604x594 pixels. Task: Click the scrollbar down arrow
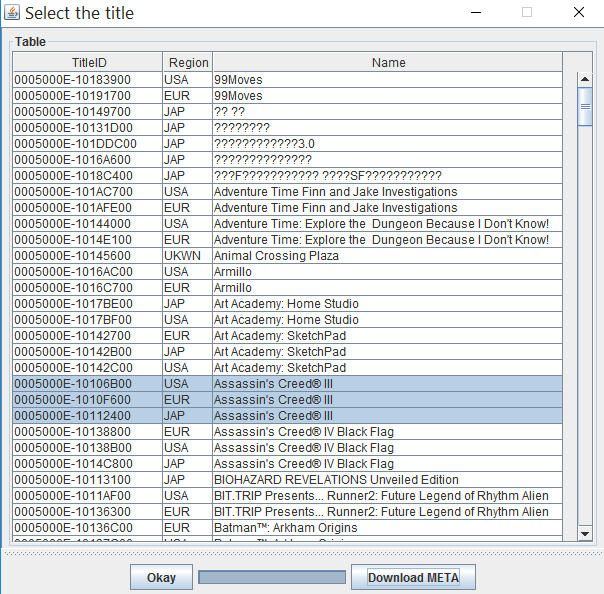pyautogui.click(x=585, y=534)
